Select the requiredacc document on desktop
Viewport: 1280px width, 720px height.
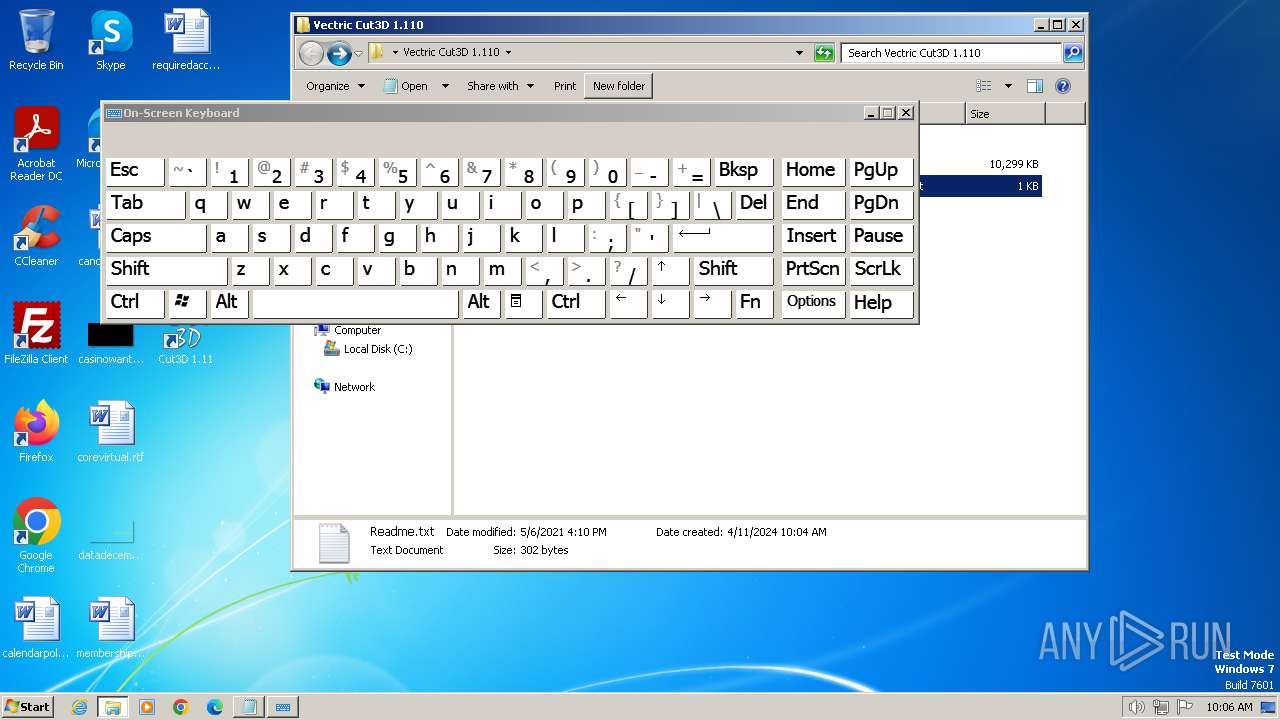tap(186, 40)
